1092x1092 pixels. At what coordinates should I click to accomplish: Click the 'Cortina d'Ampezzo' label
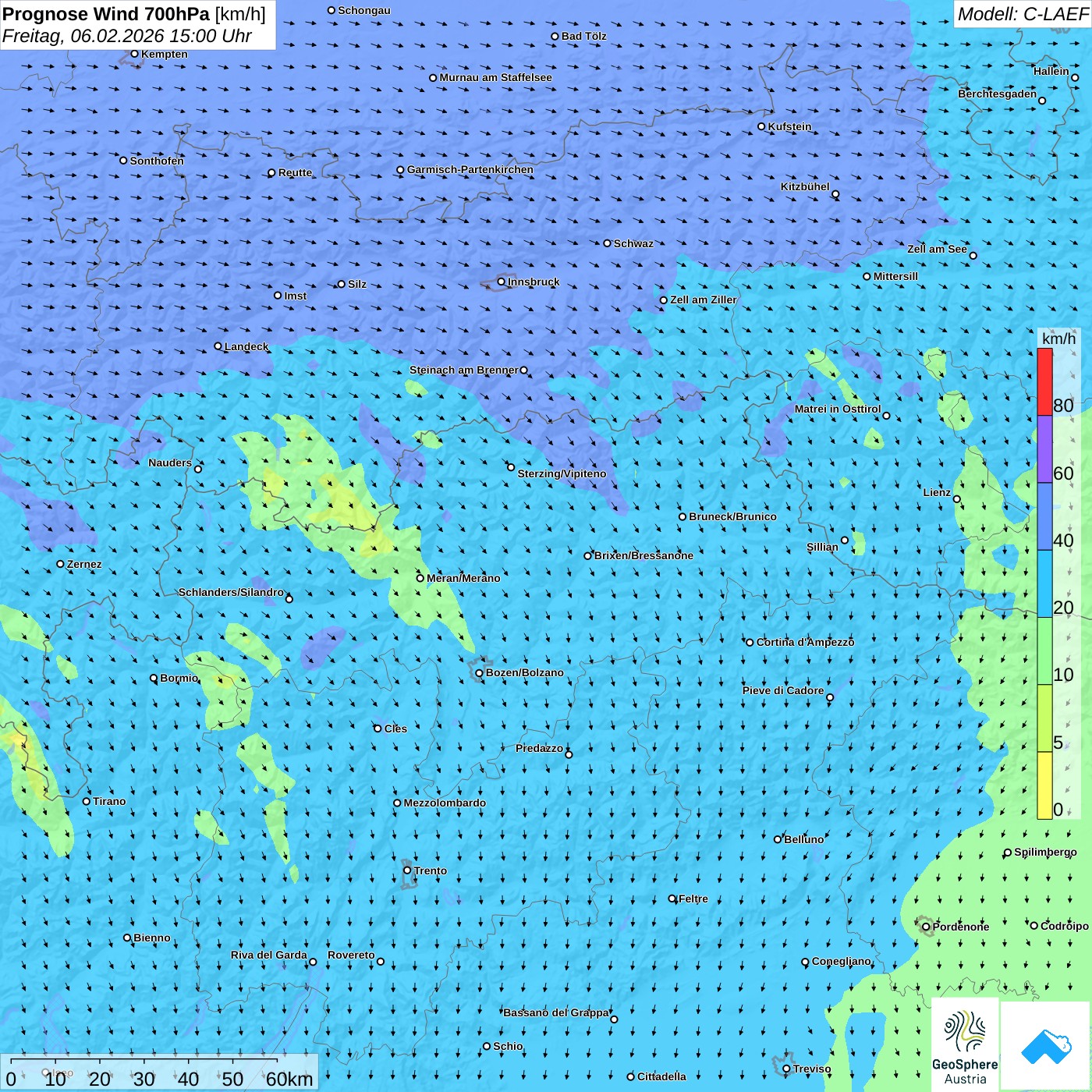click(x=805, y=642)
